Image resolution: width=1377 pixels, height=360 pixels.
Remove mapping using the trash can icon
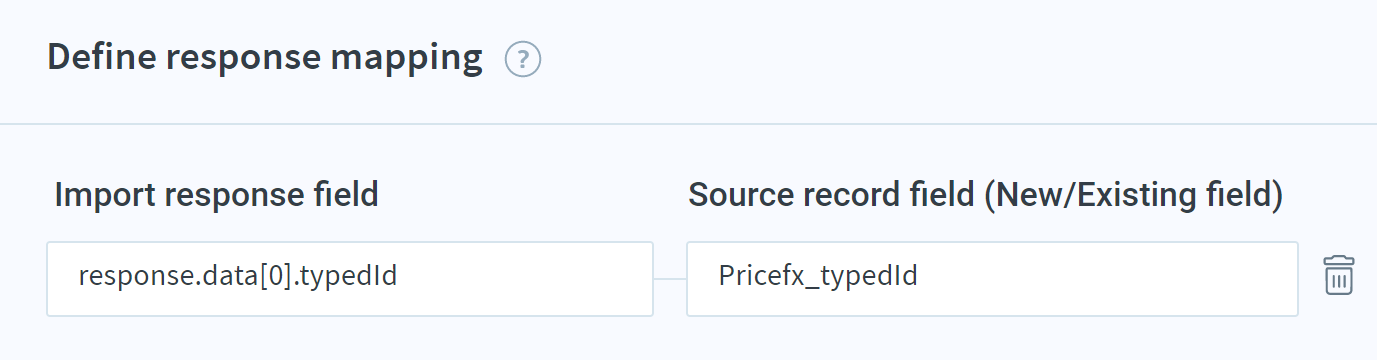pos(1338,274)
